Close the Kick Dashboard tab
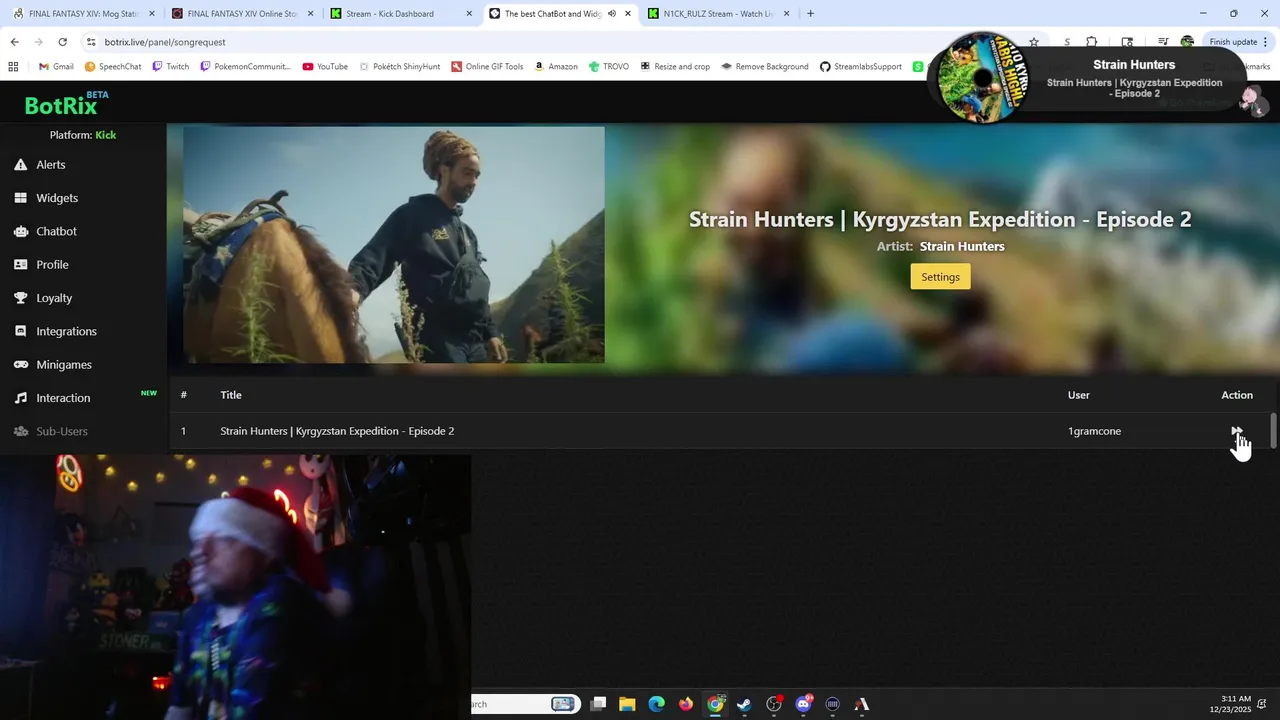This screenshot has height=720, width=1280. click(469, 14)
